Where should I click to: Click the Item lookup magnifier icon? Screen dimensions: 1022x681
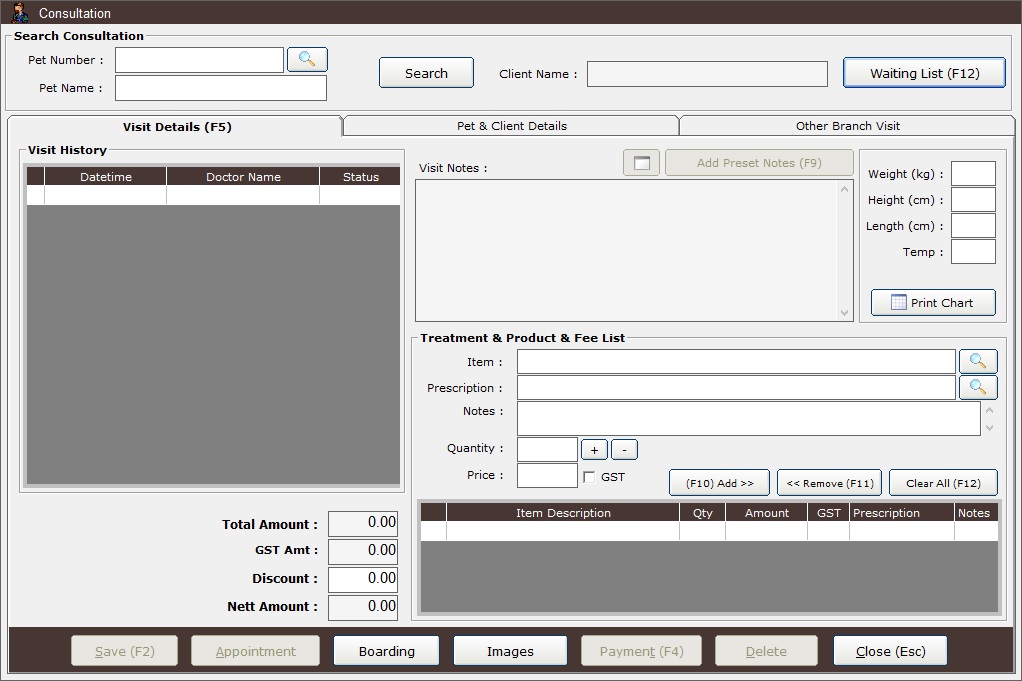[x=978, y=361]
